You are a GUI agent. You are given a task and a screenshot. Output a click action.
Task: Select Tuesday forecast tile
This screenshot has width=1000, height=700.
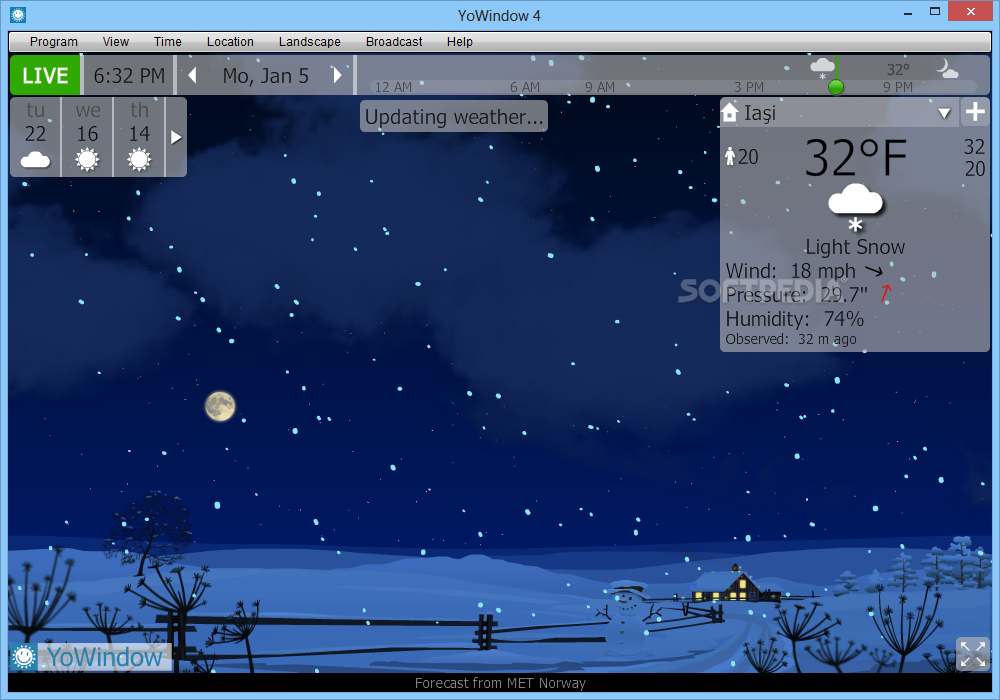pyautogui.click(x=36, y=136)
